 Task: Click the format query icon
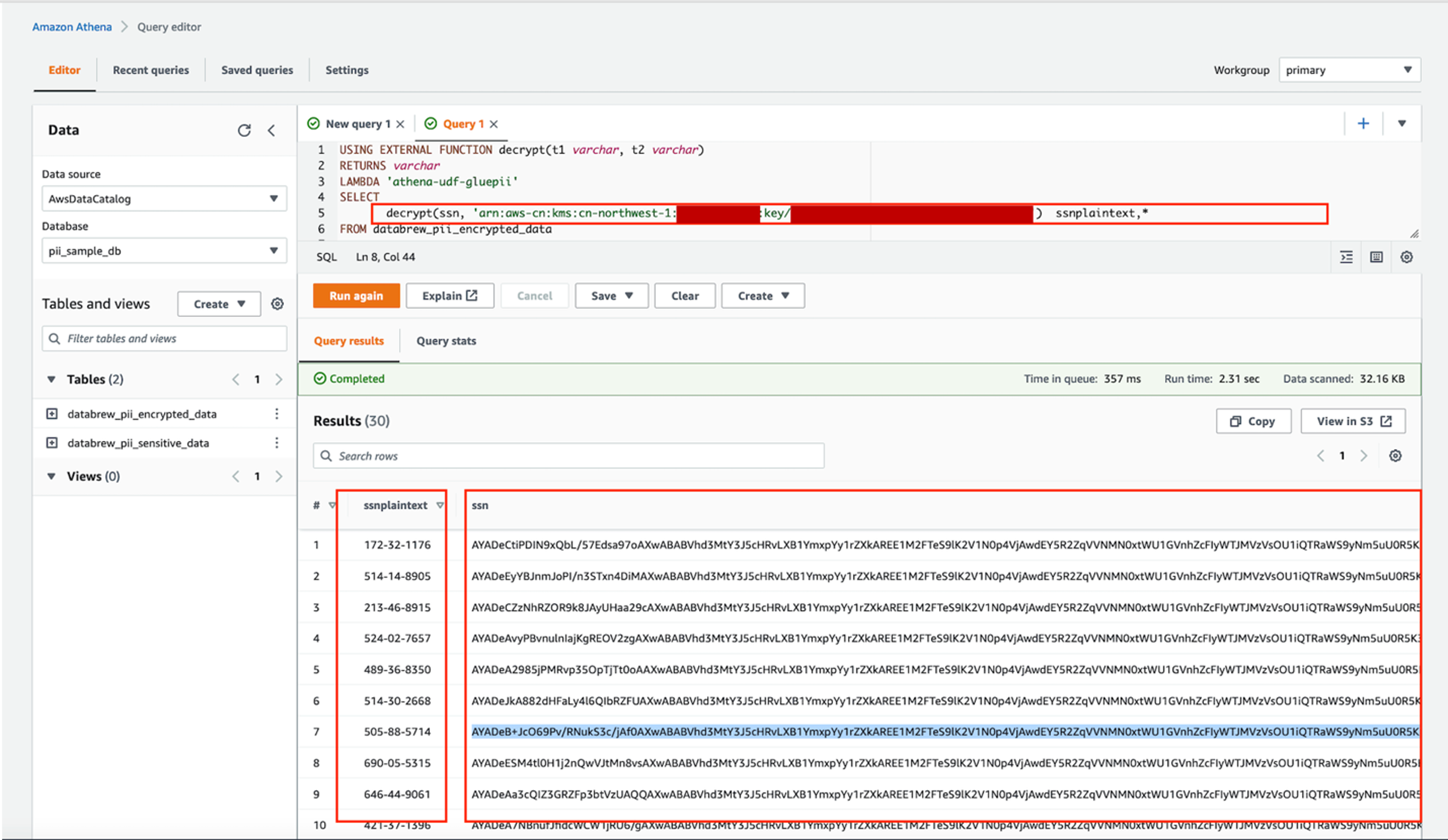pyautogui.click(x=1346, y=257)
